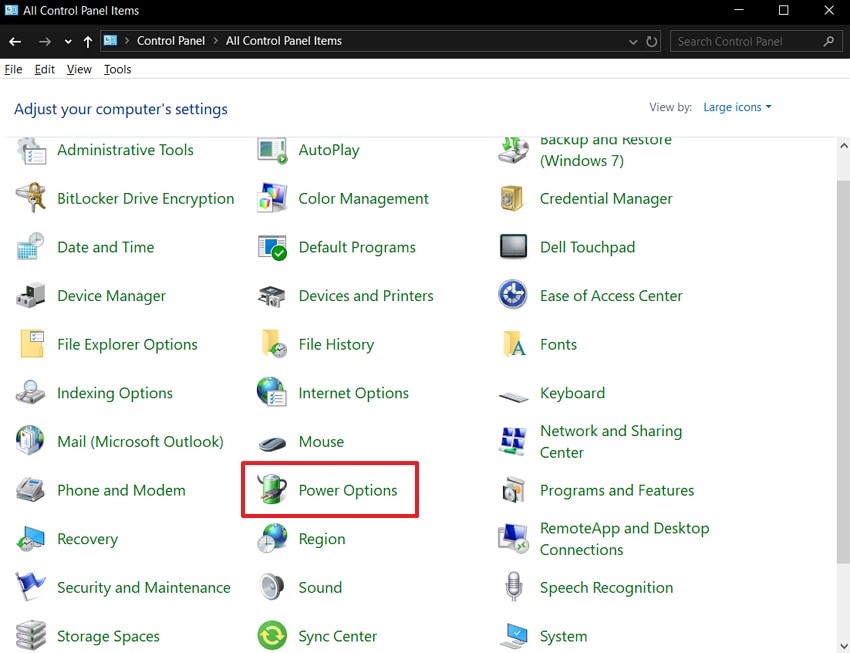The height and width of the screenshot is (653, 850).
Task: Open the Speech Recognition link text
Action: tap(606, 588)
